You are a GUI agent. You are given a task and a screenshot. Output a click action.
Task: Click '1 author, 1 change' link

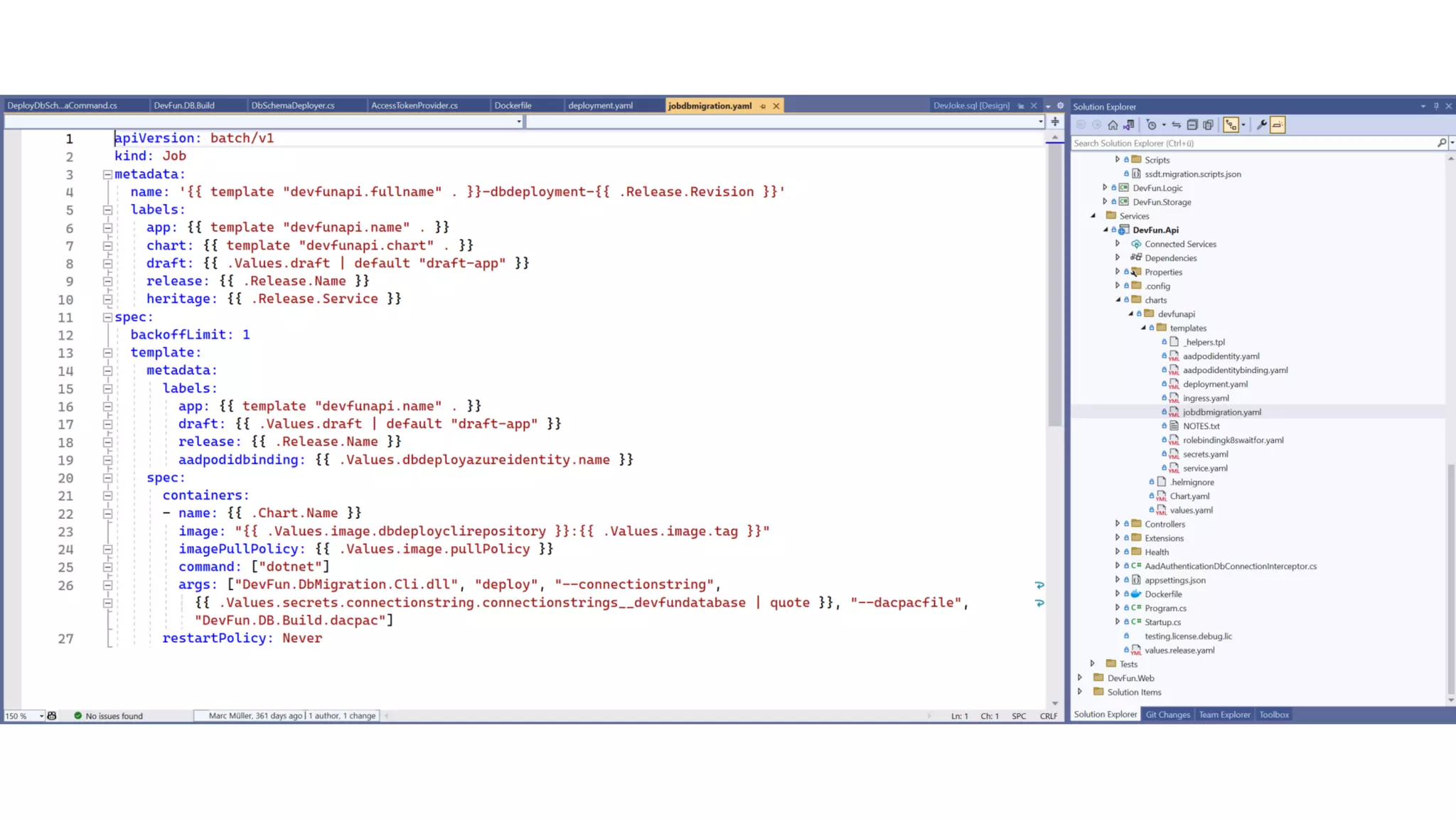pyautogui.click(x=342, y=716)
